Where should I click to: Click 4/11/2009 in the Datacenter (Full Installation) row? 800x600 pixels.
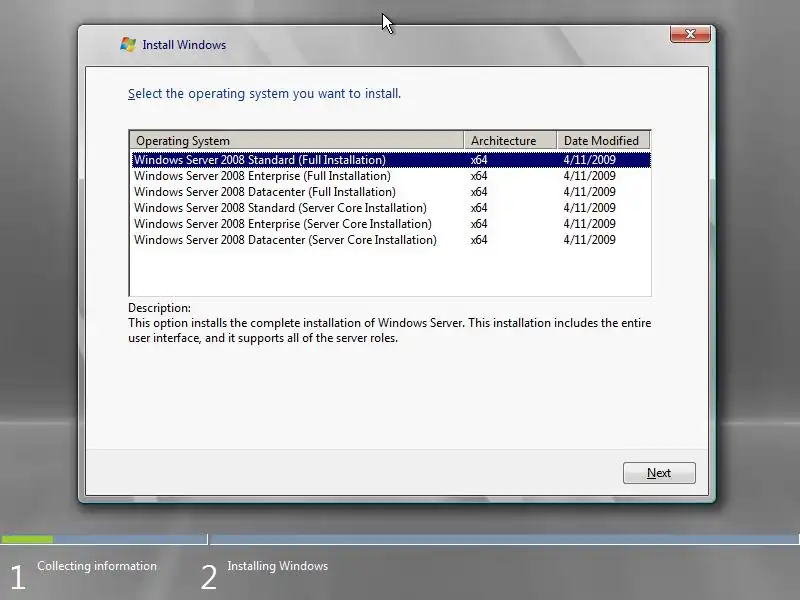pyautogui.click(x=589, y=192)
